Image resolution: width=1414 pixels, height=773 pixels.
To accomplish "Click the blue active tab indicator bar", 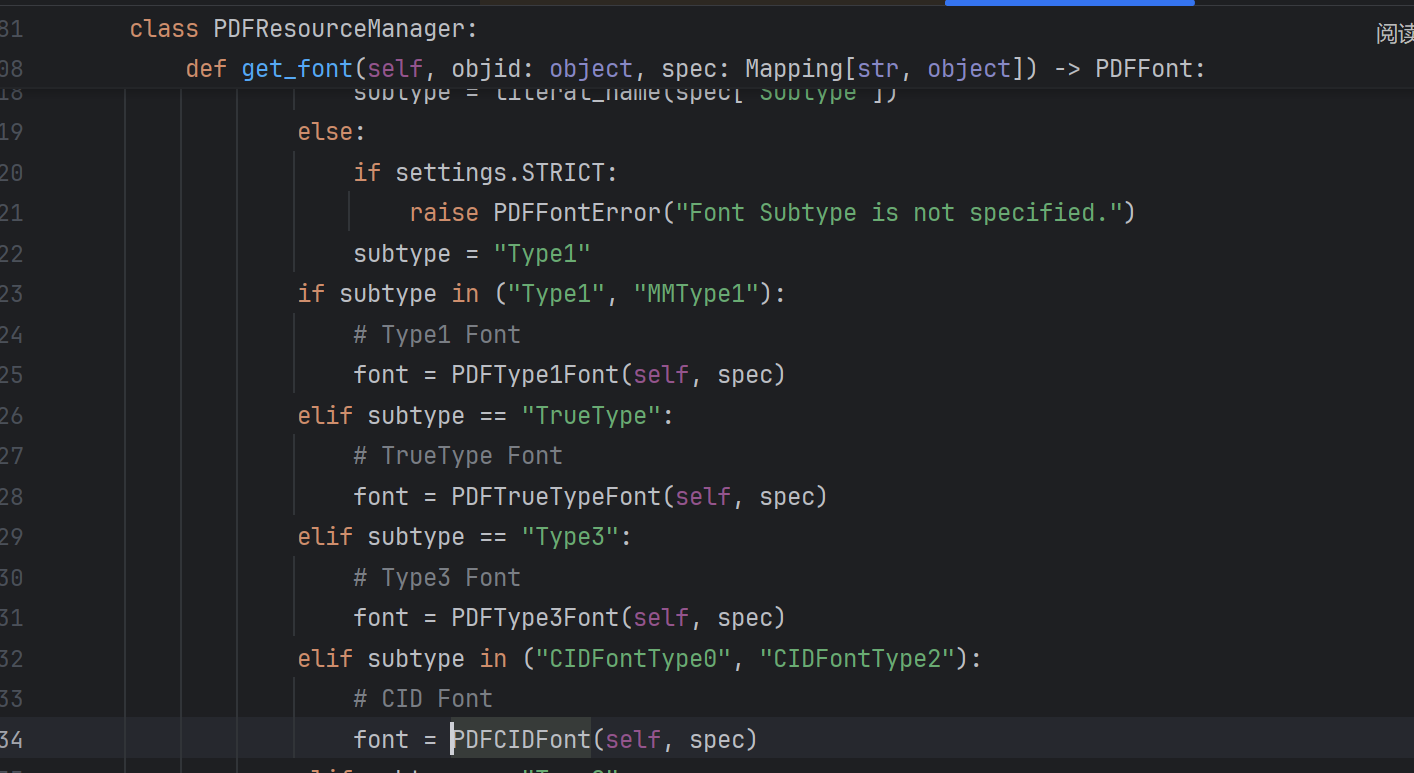I will (x=1069, y=3).
